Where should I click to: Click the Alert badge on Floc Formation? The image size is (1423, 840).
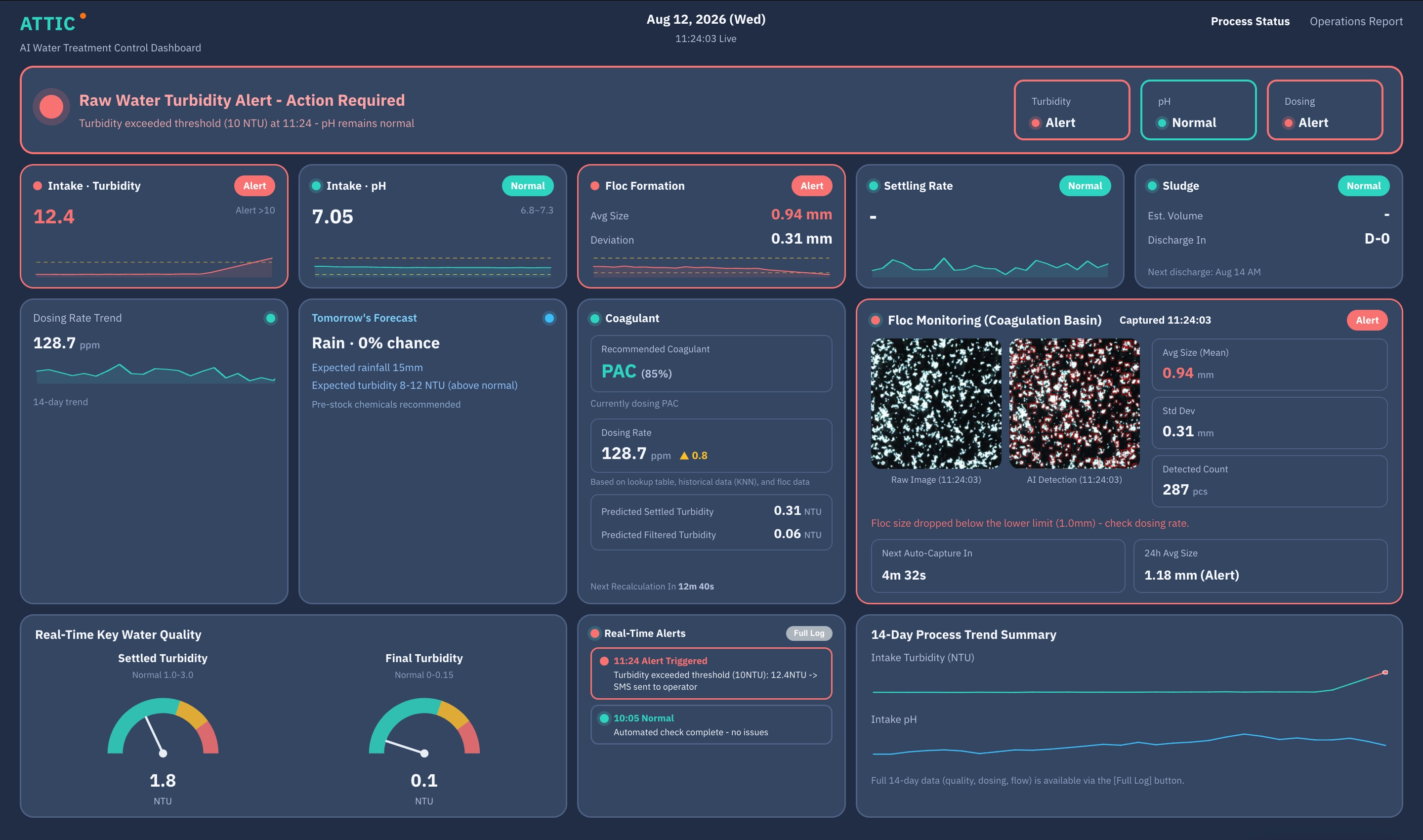812,186
